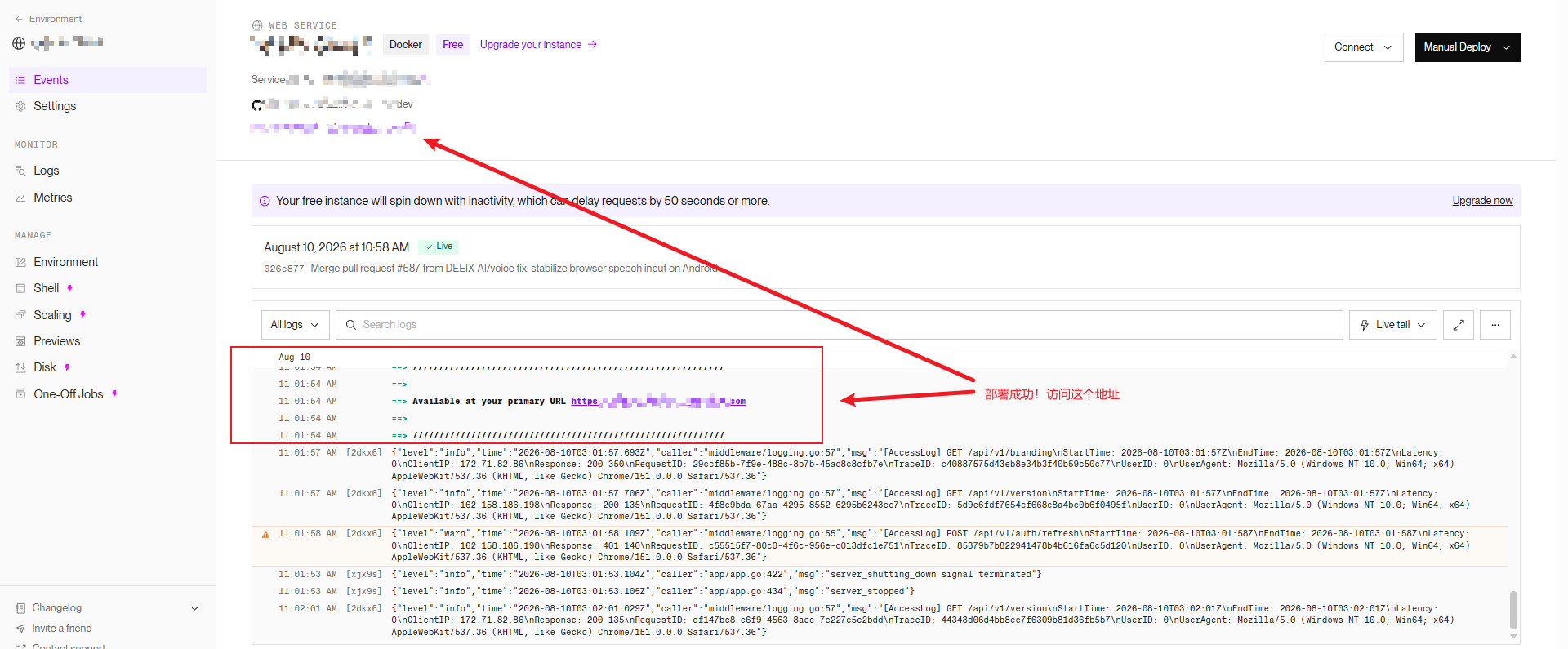
Task: Click the deploy timestamp August 10, 2026
Action: click(x=336, y=247)
